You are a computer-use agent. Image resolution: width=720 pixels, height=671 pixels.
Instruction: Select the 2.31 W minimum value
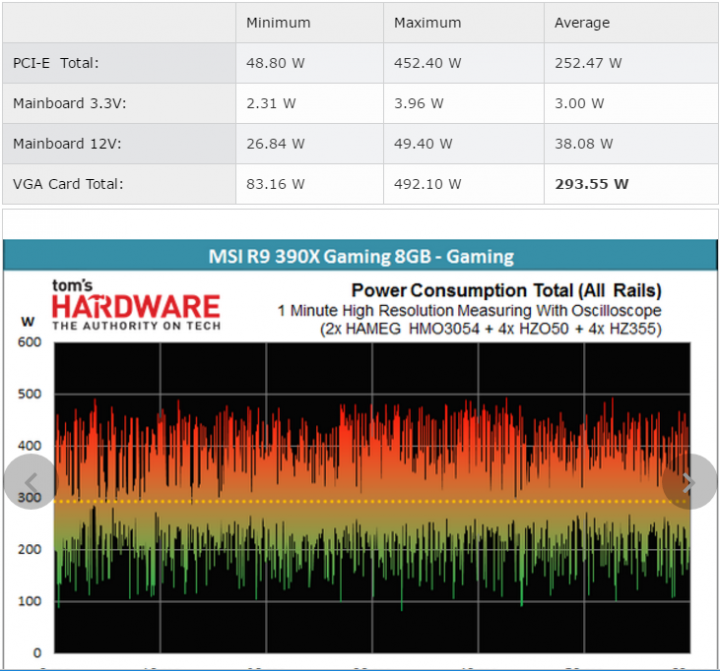click(271, 103)
